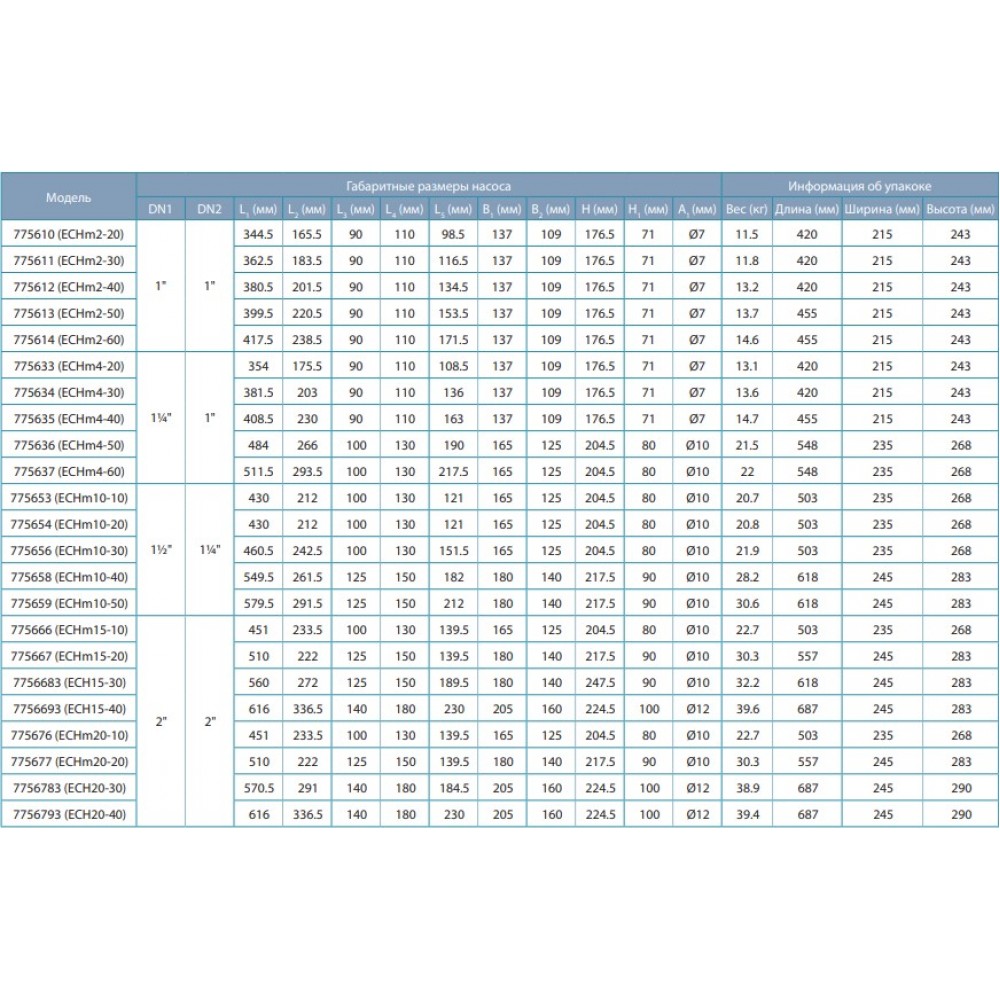The image size is (1000, 1000).
Task: Click the Высота (мм) column header
Action: 960,209
